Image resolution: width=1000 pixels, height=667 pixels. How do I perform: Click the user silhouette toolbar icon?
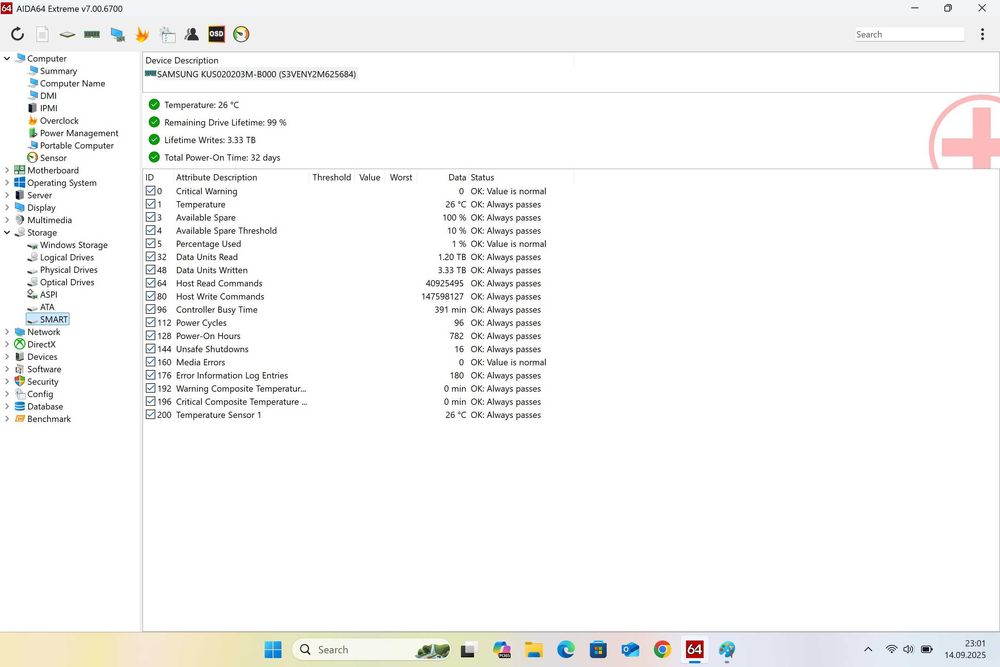[x=191, y=34]
